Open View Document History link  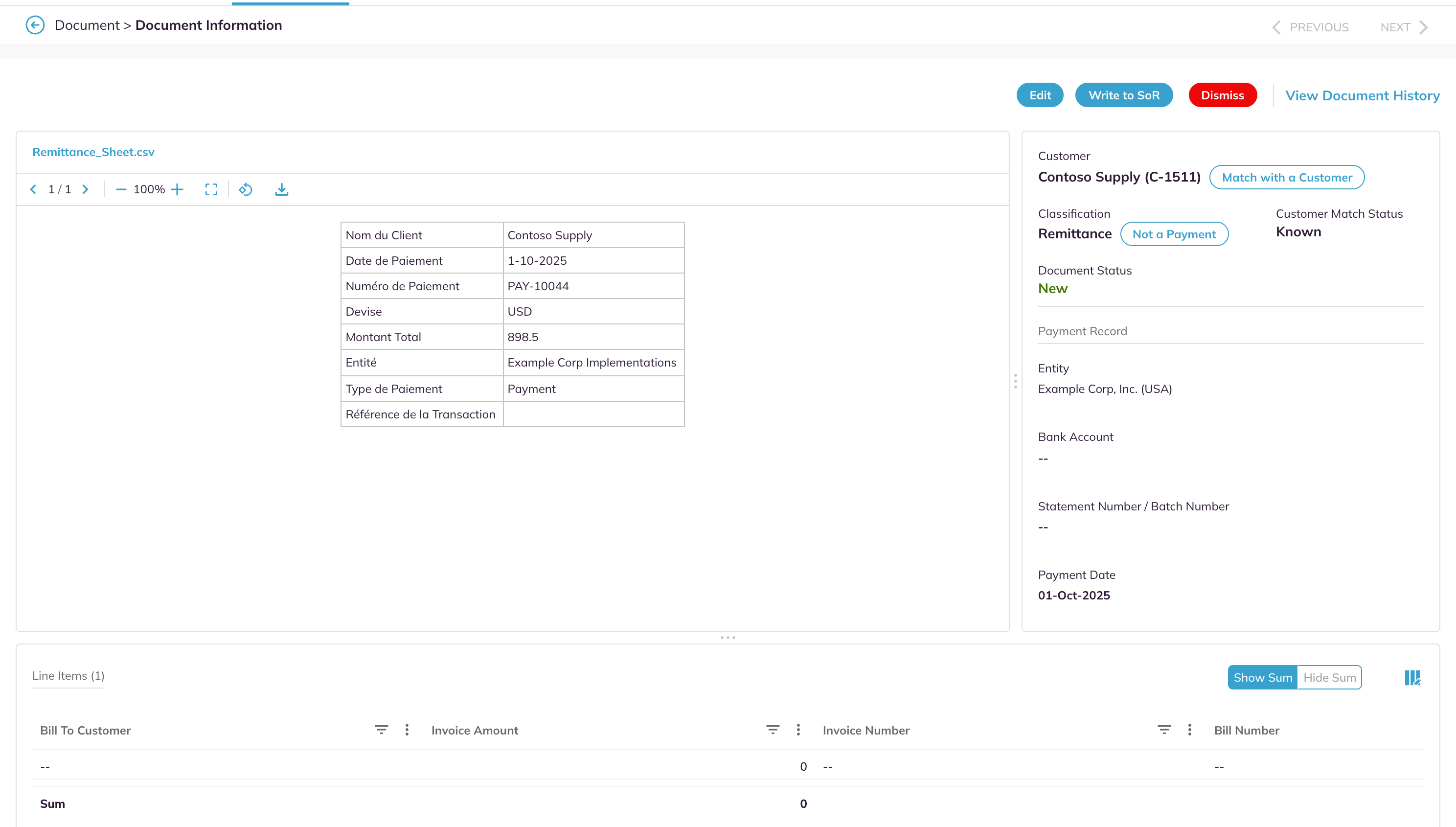click(x=1362, y=95)
